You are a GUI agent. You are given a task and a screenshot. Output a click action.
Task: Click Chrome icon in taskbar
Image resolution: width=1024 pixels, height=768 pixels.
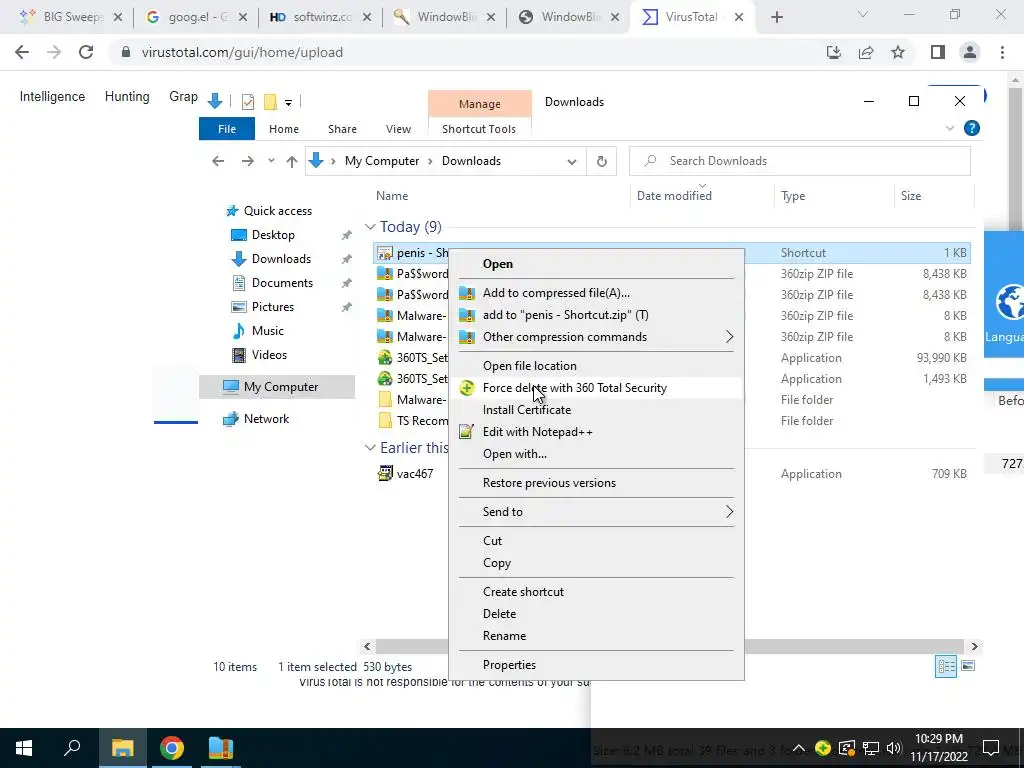click(x=171, y=748)
